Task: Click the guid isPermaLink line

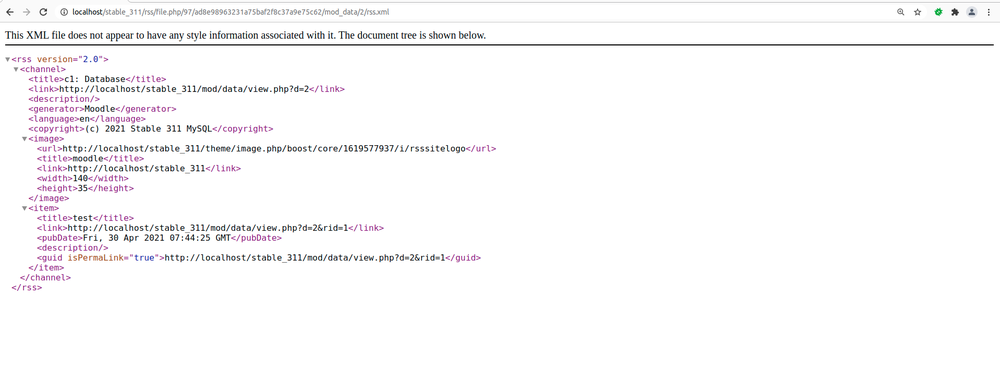Action: coord(258,258)
